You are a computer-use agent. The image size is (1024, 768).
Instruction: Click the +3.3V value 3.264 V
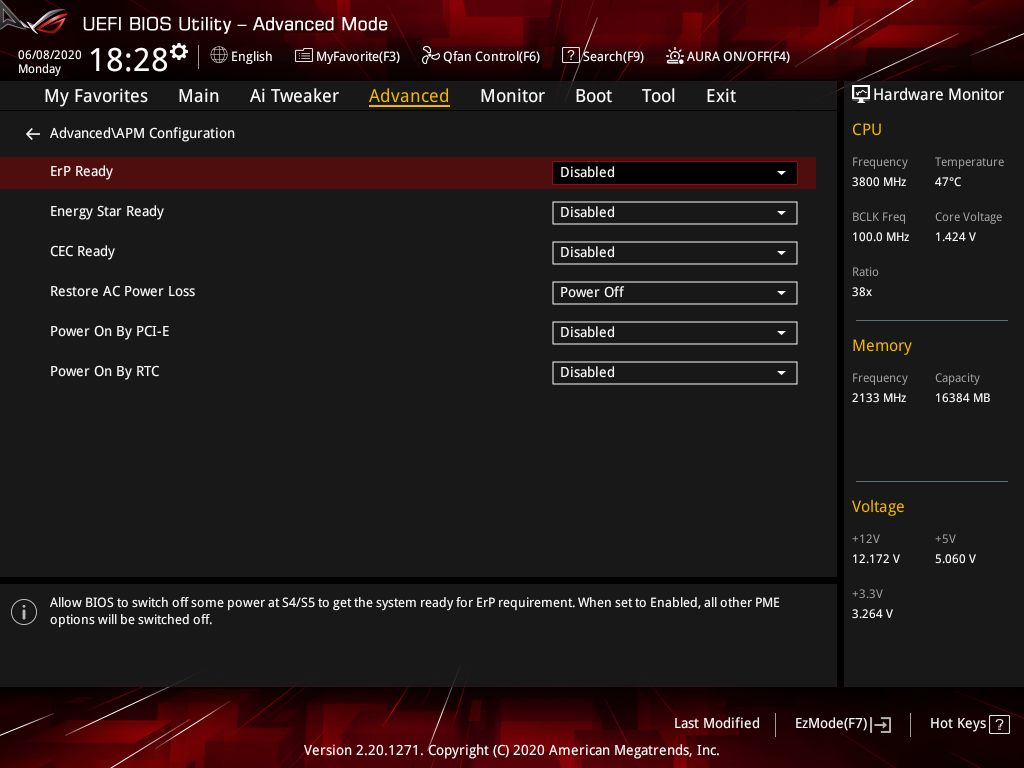click(872, 614)
